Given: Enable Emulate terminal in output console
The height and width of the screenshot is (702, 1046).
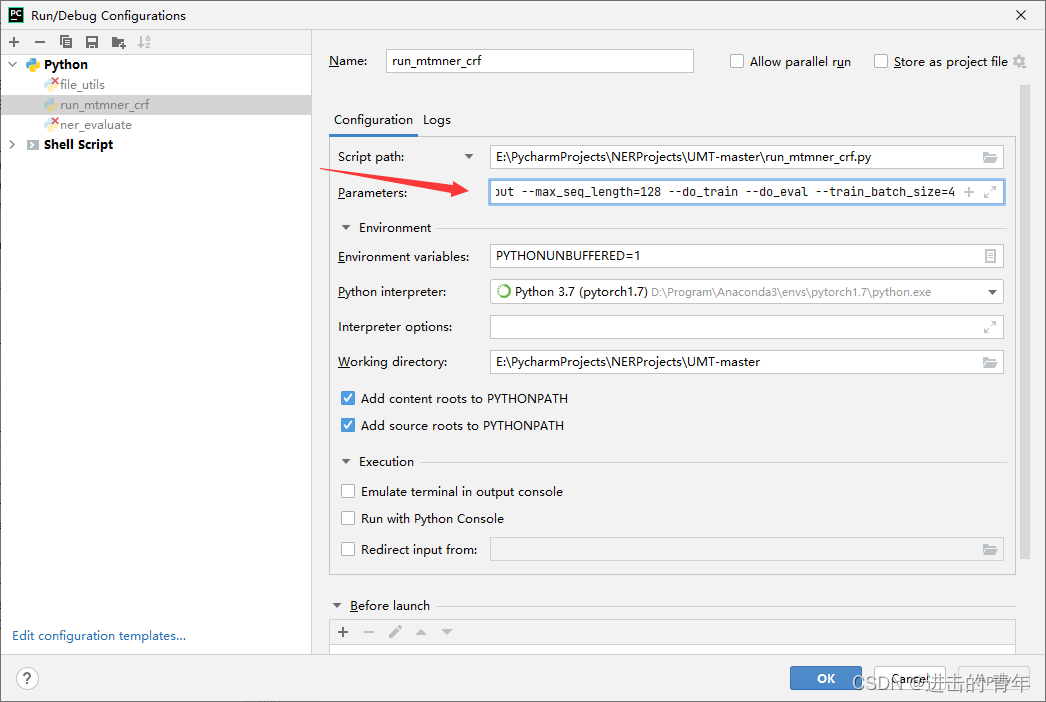Looking at the screenshot, I should coord(348,491).
